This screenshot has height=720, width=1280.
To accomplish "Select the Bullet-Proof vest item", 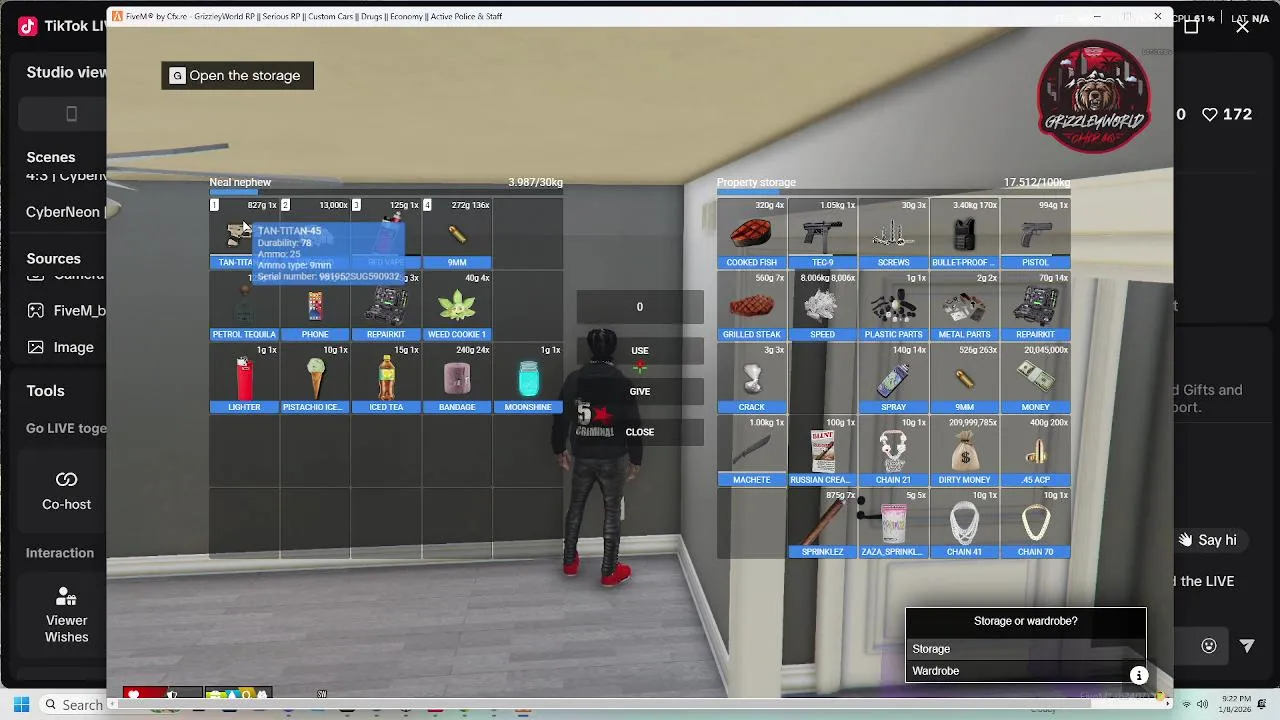I will click(x=964, y=234).
